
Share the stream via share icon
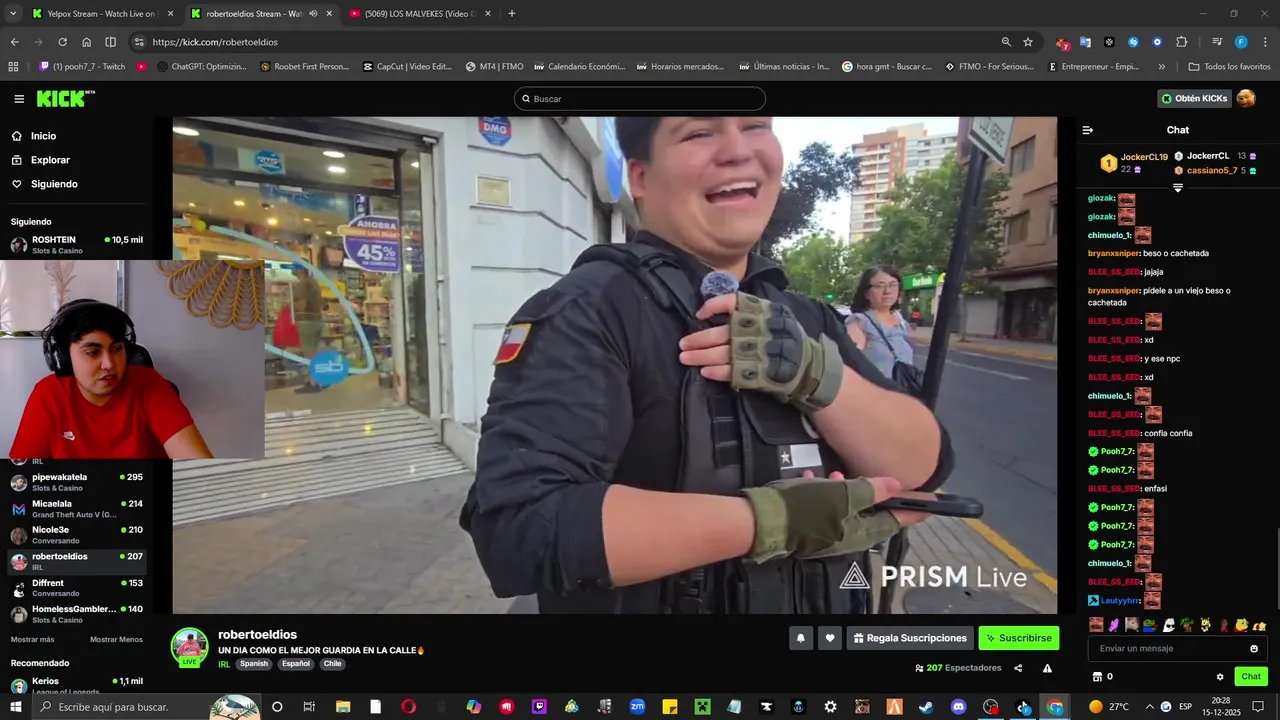1018,668
